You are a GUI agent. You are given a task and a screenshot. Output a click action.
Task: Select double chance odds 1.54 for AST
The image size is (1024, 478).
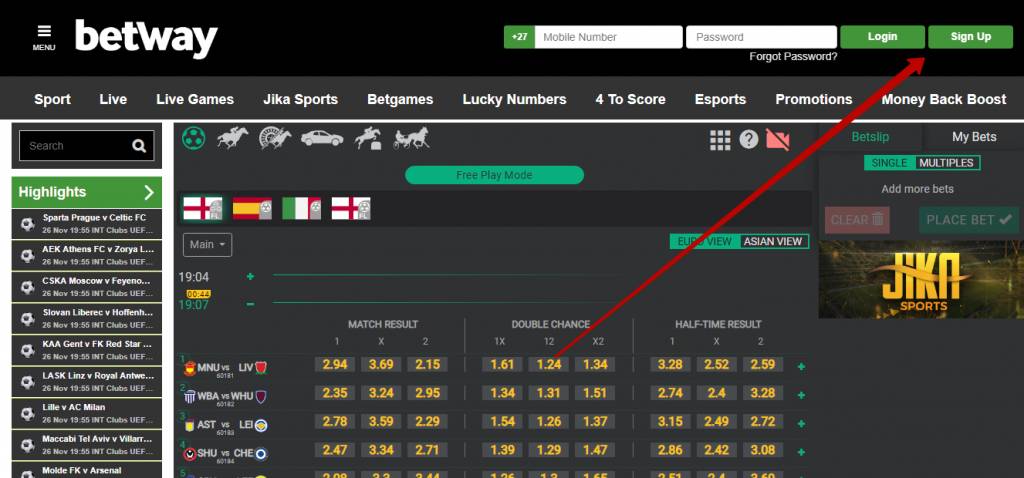pos(502,422)
